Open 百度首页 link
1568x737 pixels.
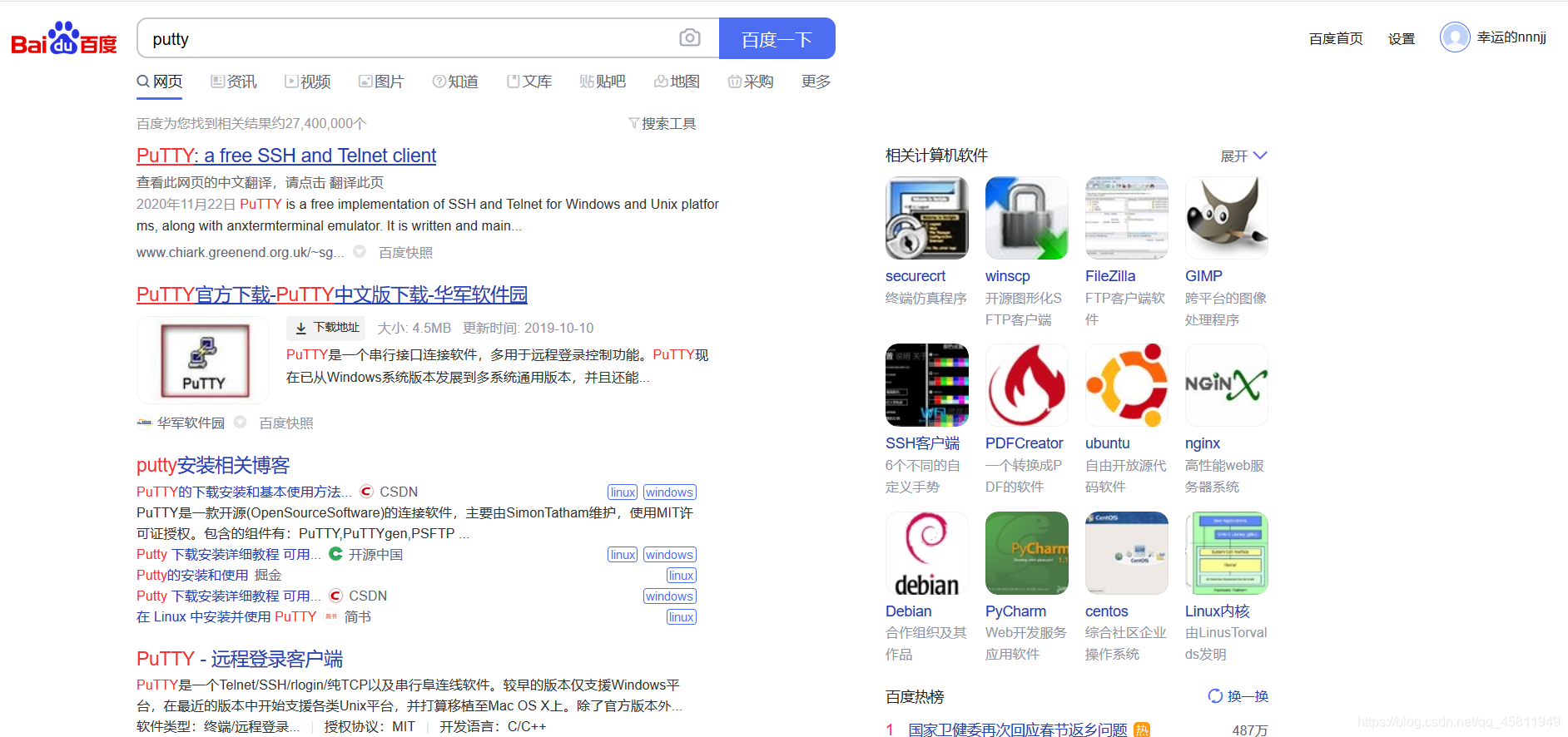tap(1336, 38)
